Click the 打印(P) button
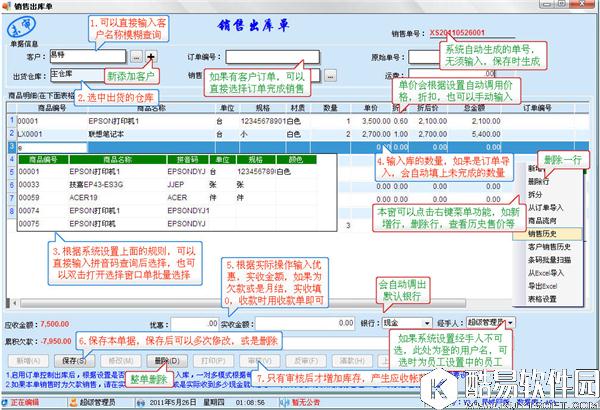 coord(213,361)
